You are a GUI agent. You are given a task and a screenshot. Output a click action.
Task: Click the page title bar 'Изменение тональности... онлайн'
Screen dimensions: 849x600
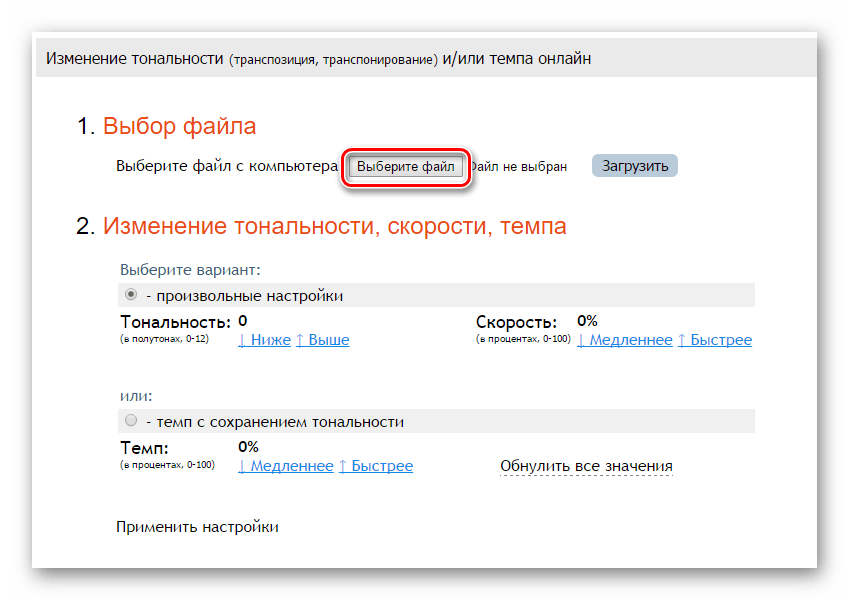coord(318,59)
